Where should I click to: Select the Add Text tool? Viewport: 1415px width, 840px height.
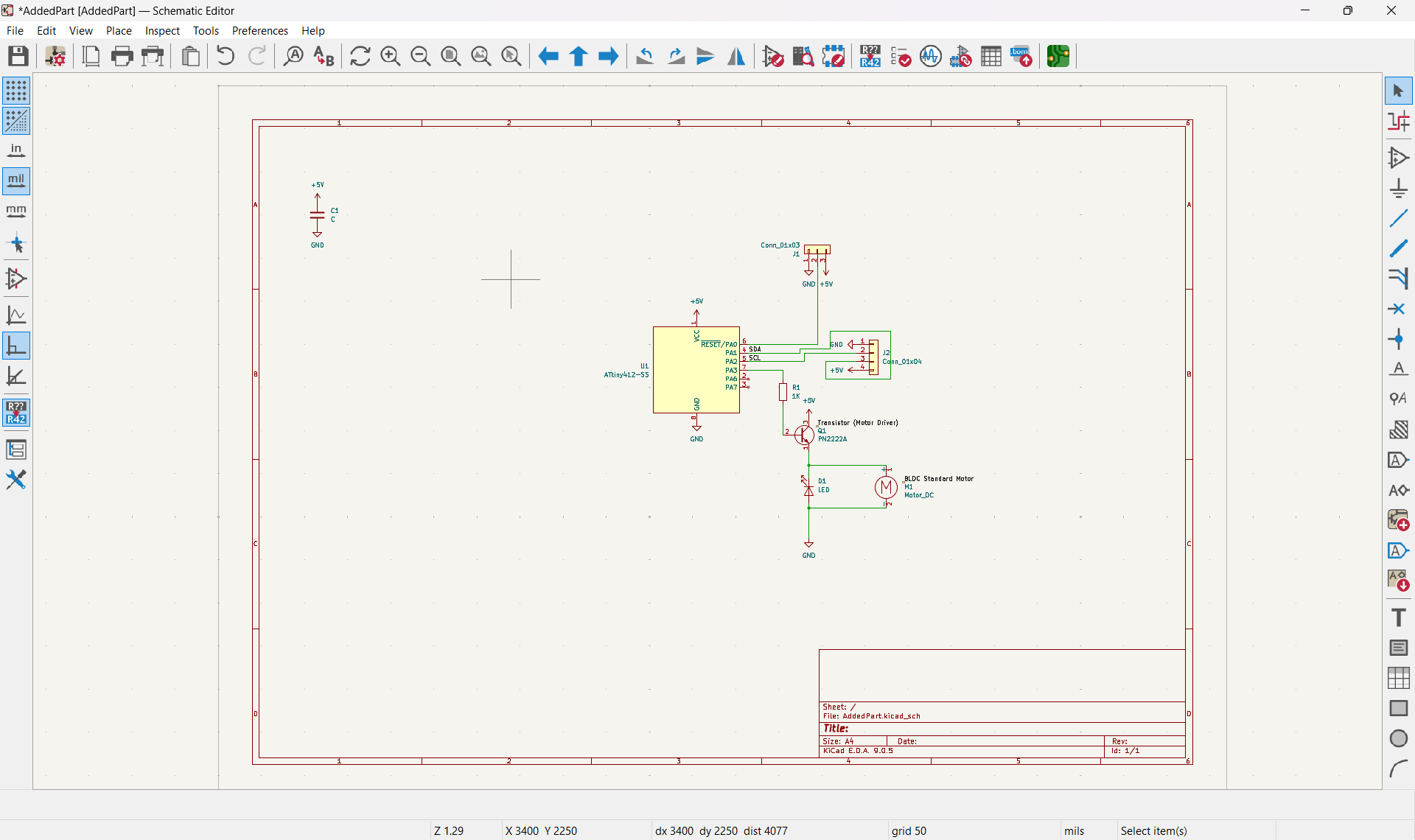pos(1398,617)
